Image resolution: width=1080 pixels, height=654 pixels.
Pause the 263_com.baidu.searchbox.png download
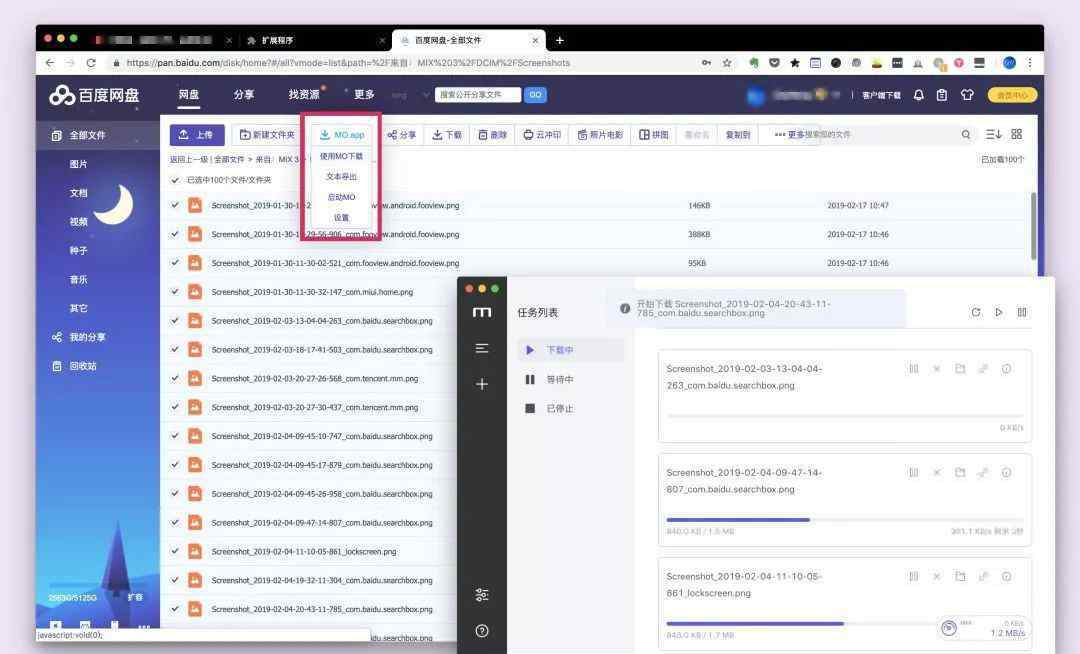coord(914,369)
